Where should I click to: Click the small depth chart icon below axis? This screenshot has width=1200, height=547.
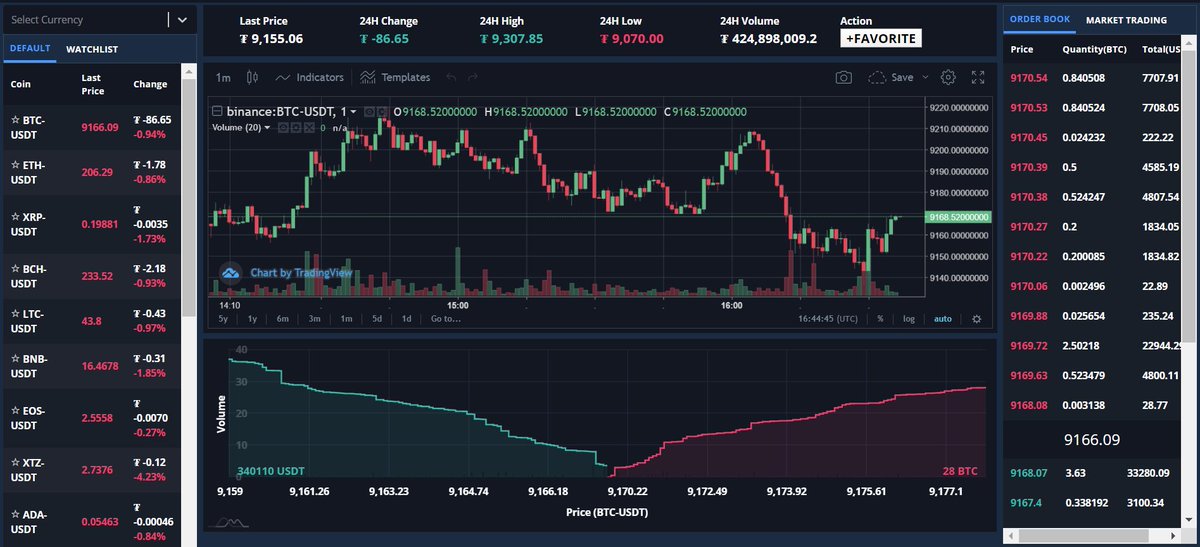(232, 521)
